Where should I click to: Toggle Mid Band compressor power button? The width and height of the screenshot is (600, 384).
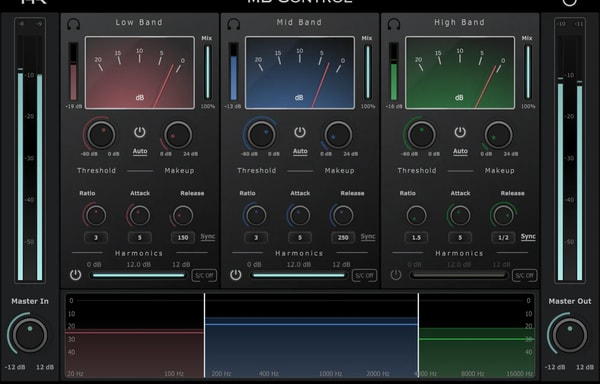point(300,132)
